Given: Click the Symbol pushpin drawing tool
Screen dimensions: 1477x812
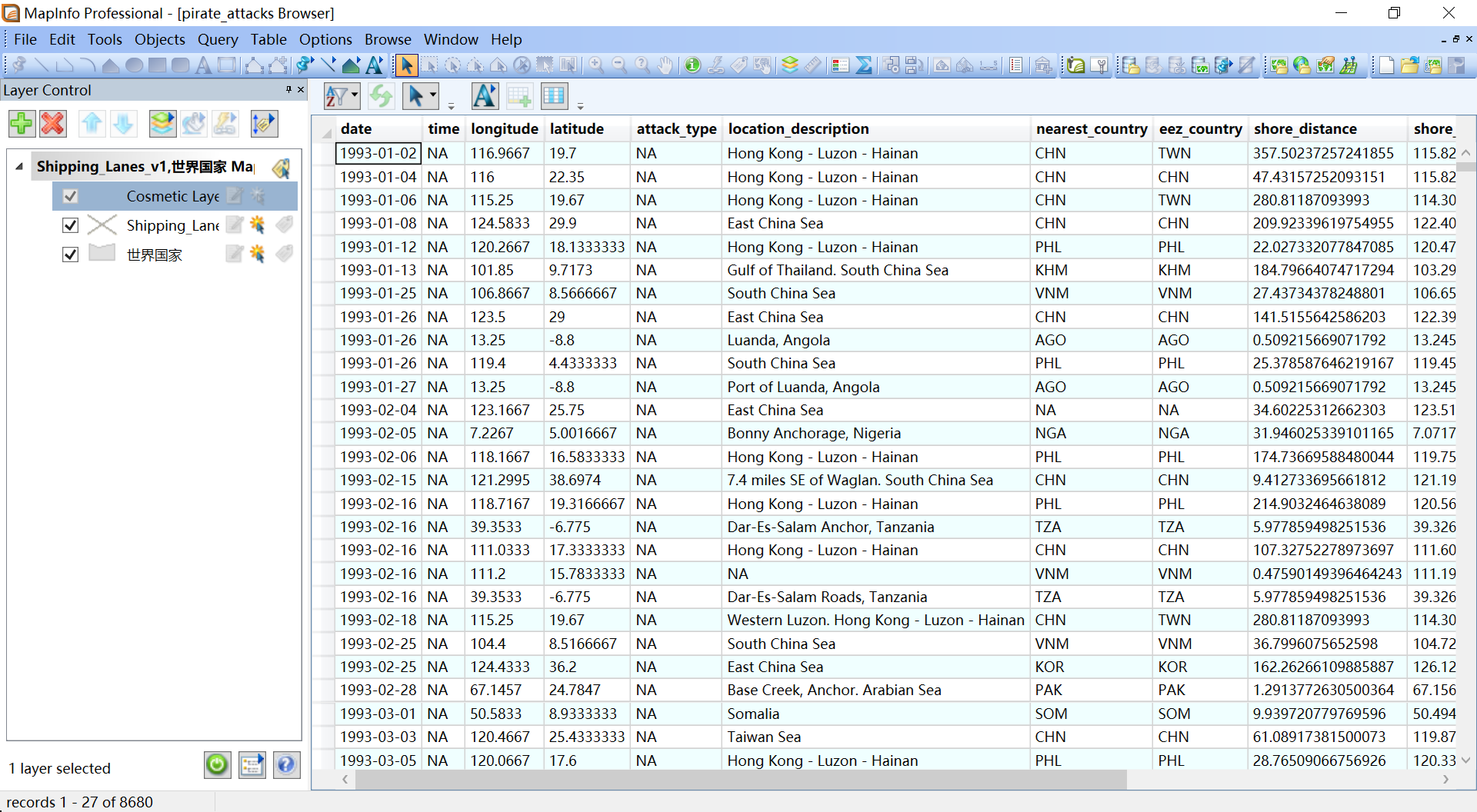Looking at the screenshot, I should (x=18, y=65).
